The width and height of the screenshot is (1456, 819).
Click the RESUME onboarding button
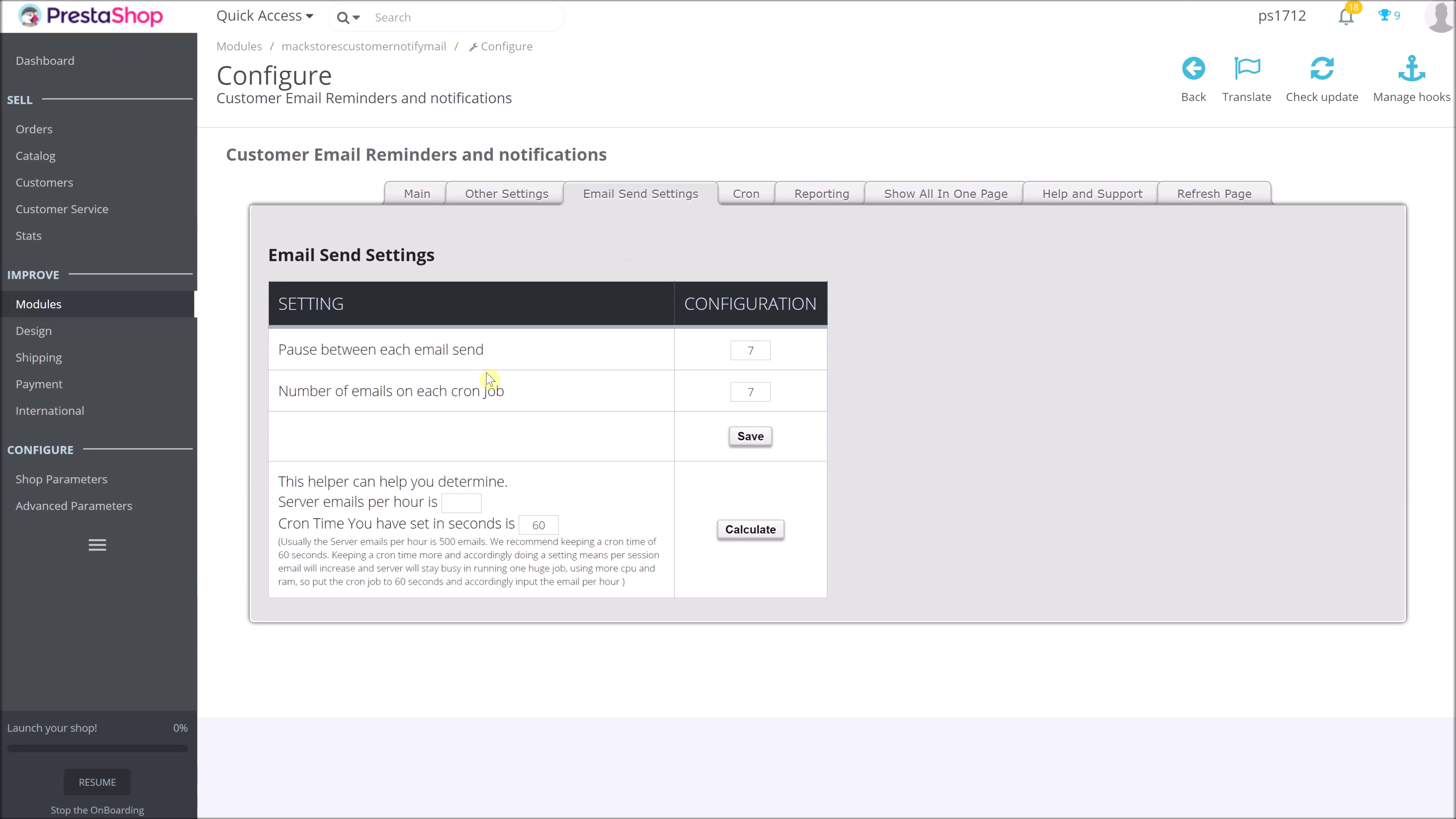click(x=97, y=782)
